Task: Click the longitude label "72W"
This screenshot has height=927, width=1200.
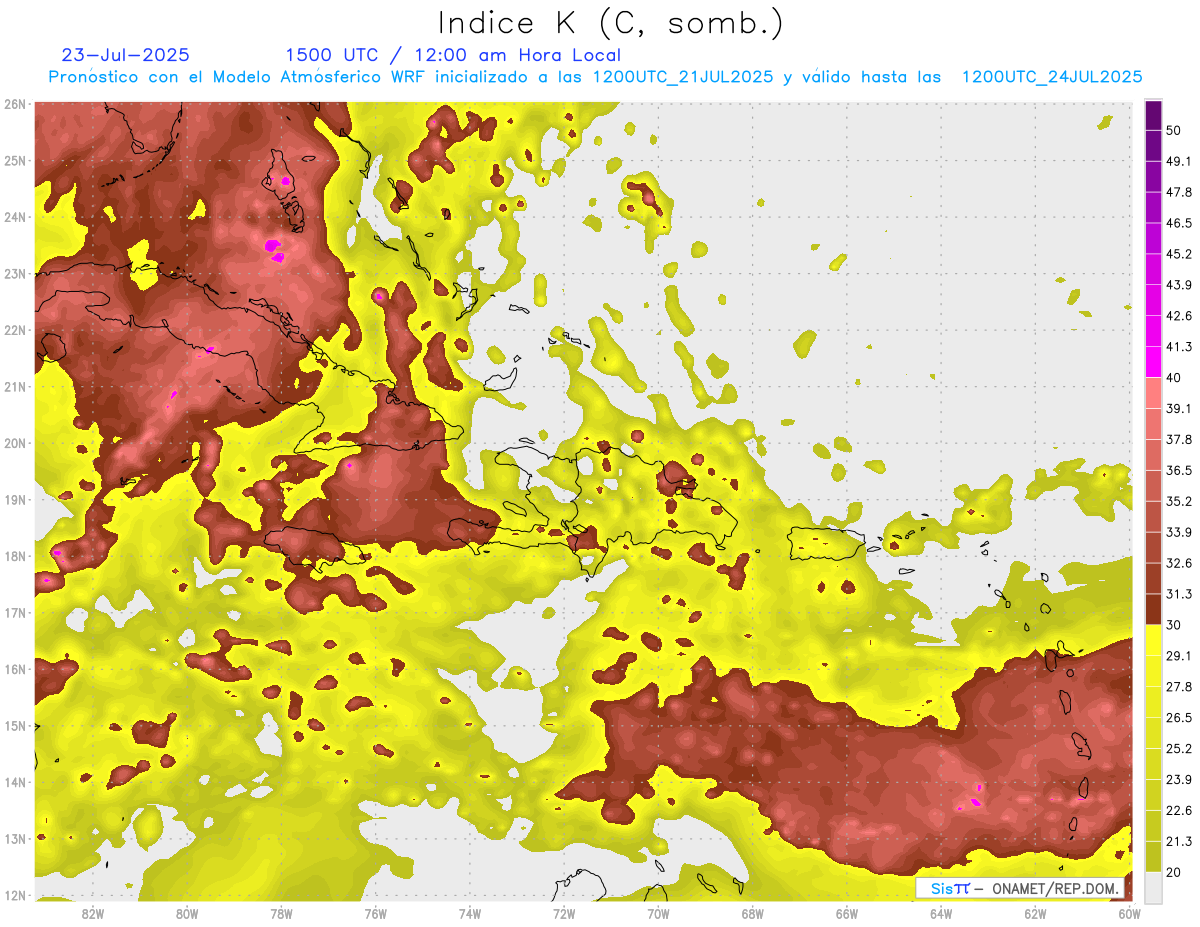Action: (564, 913)
